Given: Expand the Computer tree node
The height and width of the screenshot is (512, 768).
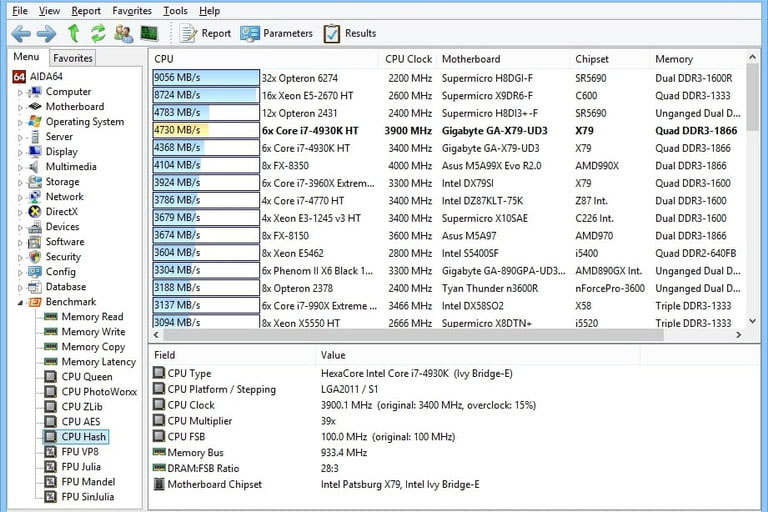Looking at the screenshot, I should (x=20, y=93).
